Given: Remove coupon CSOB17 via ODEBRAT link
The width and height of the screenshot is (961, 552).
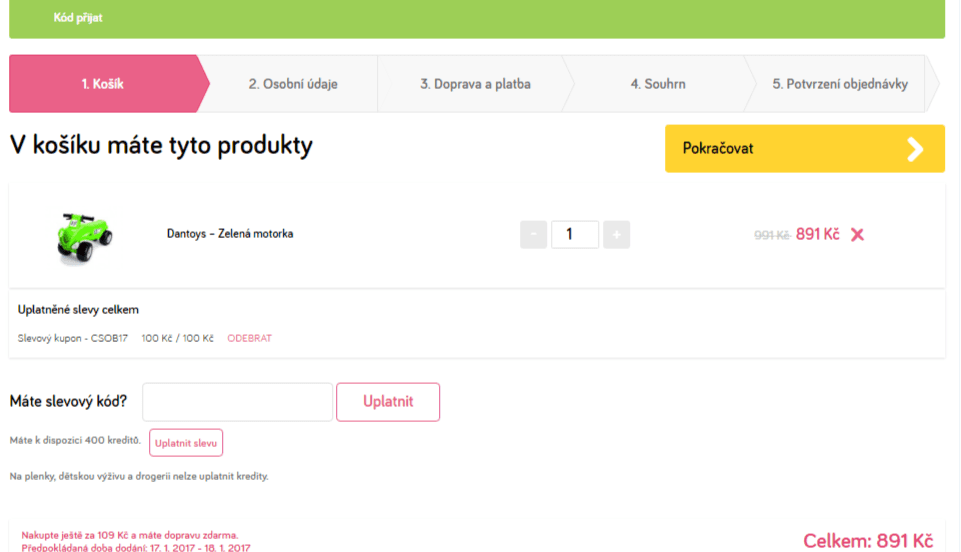Looking at the screenshot, I should click(x=249, y=338).
